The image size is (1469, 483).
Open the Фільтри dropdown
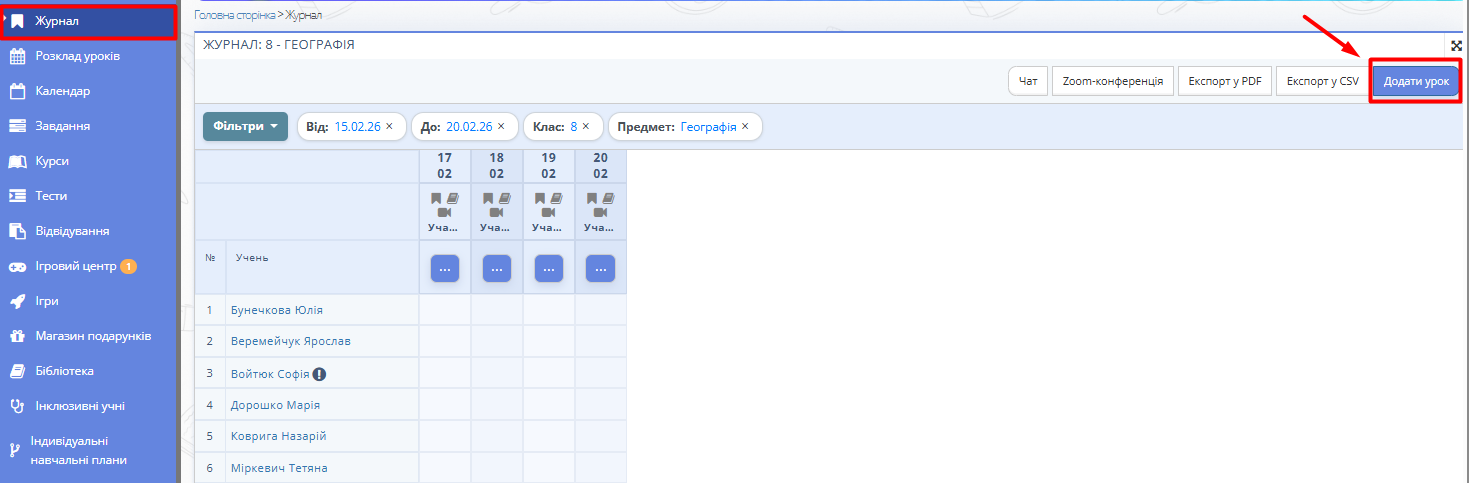(245, 127)
